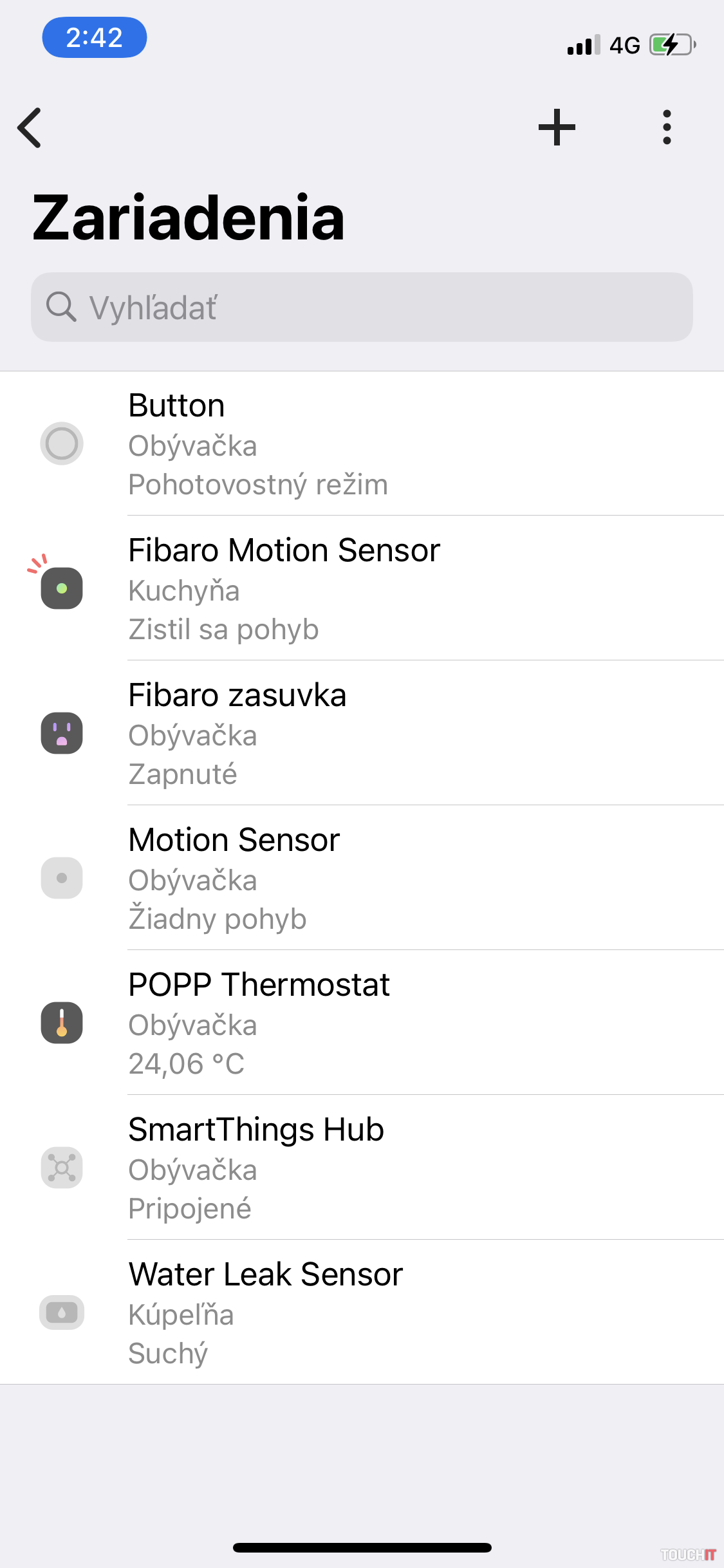This screenshot has height=1568, width=724.
Task: Tap the 2:42 status bar time pill
Action: tap(95, 37)
